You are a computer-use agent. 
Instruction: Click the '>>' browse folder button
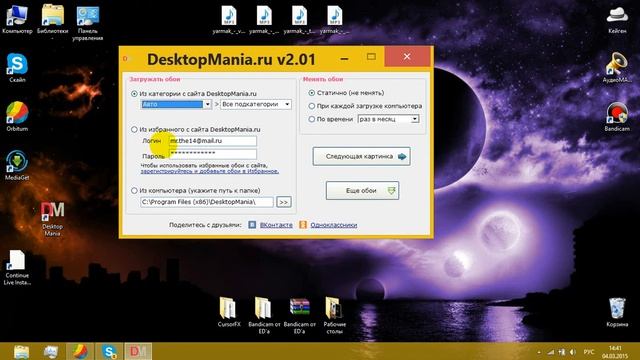point(284,202)
